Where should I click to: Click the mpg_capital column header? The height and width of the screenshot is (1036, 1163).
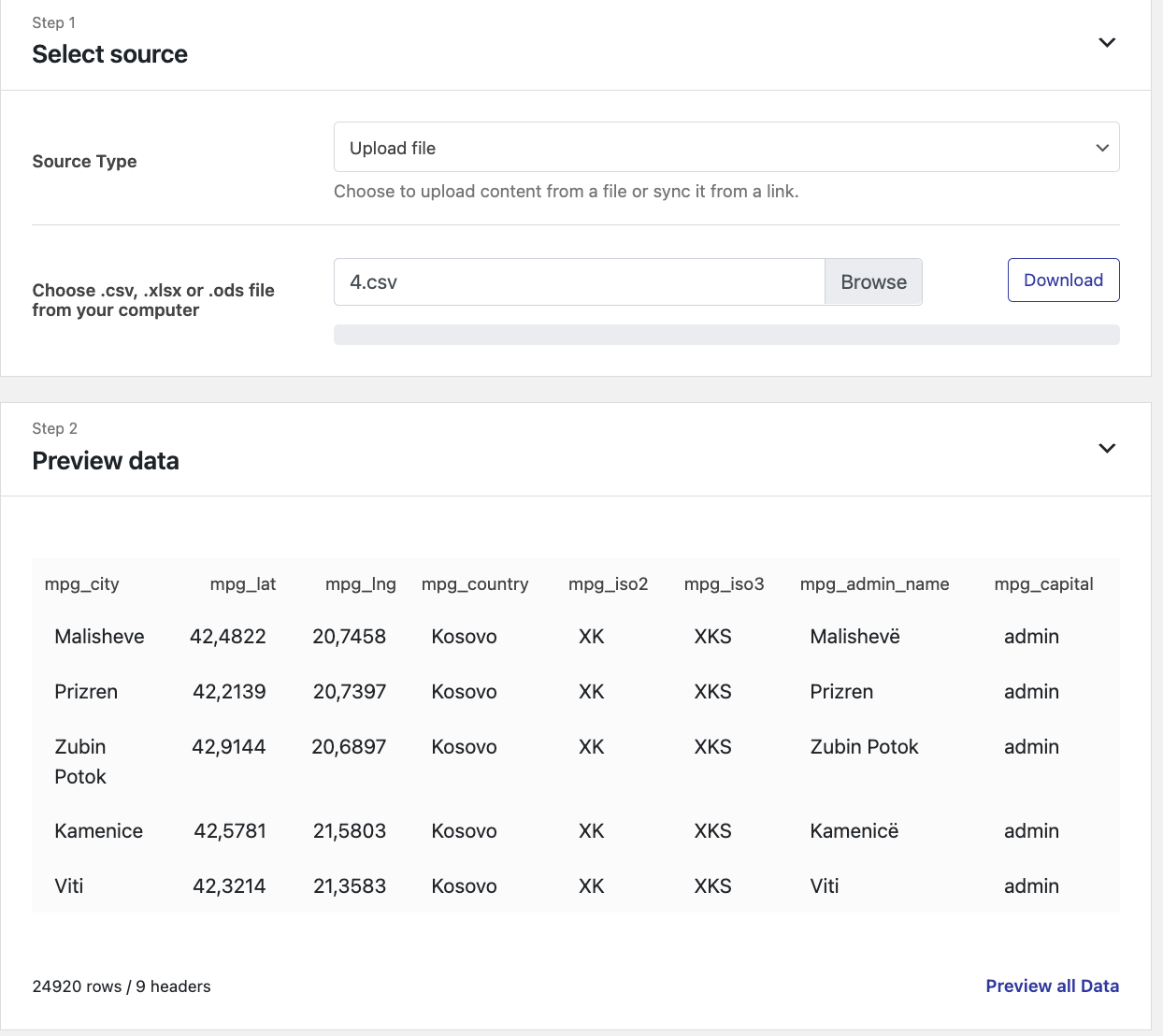[x=1043, y=584]
